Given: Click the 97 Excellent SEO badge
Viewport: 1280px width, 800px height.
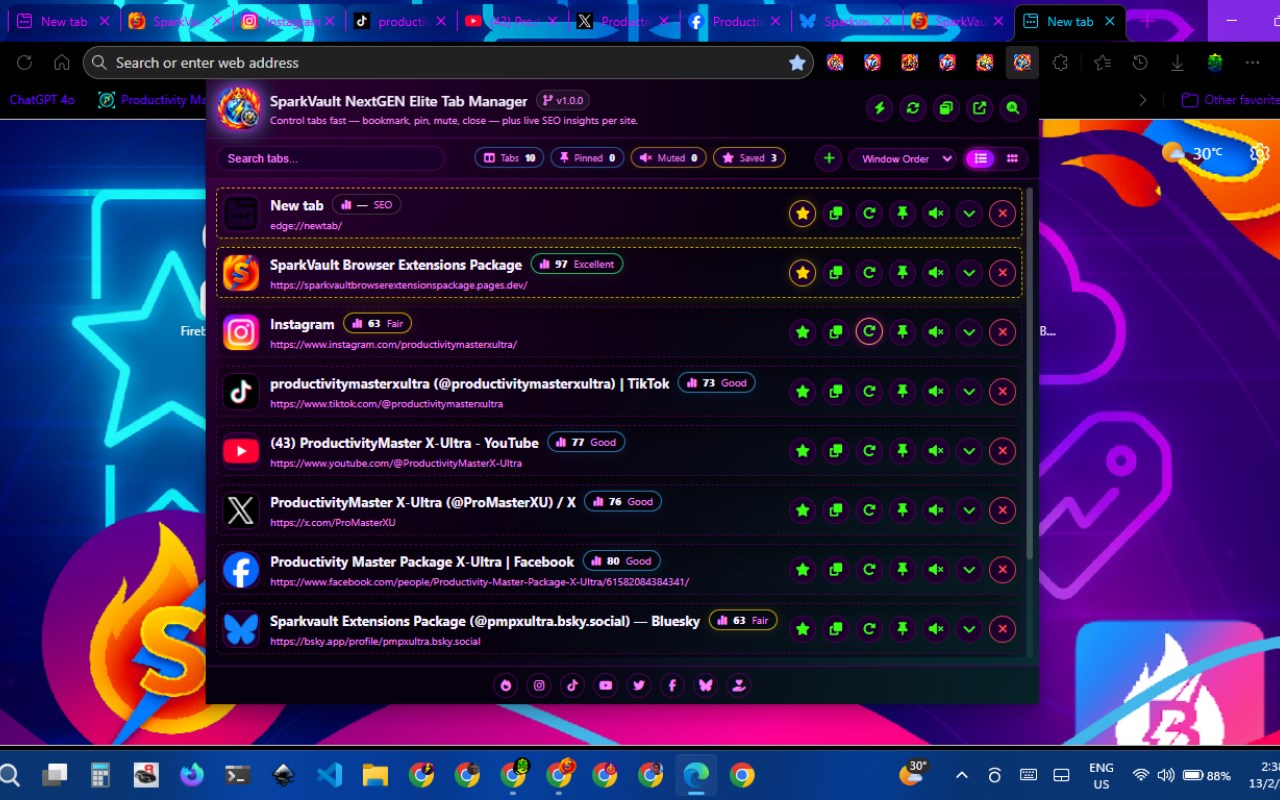Looking at the screenshot, I should point(577,264).
